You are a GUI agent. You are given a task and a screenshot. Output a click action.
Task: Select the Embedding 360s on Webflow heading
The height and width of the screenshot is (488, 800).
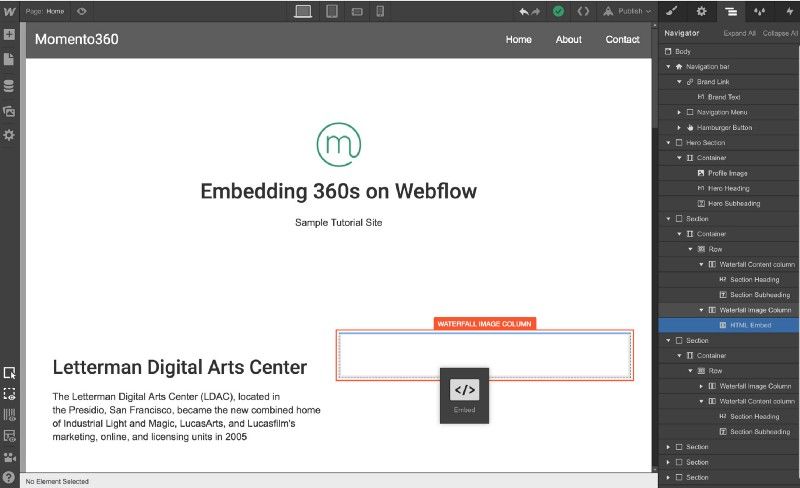338,191
